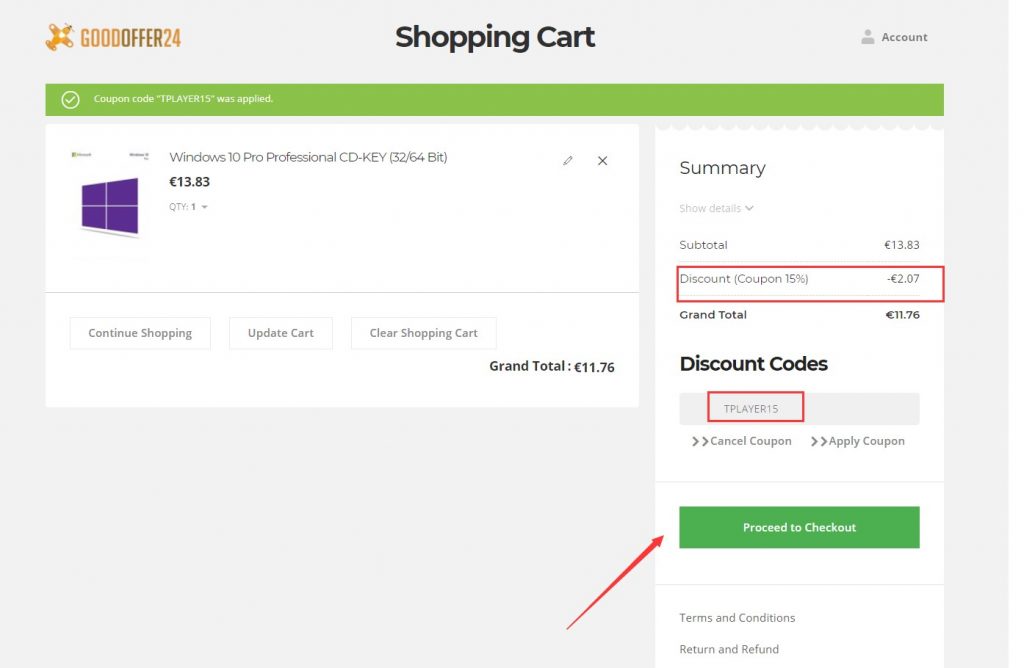Click inside the TPLAYER15 coupon code field

click(798, 408)
